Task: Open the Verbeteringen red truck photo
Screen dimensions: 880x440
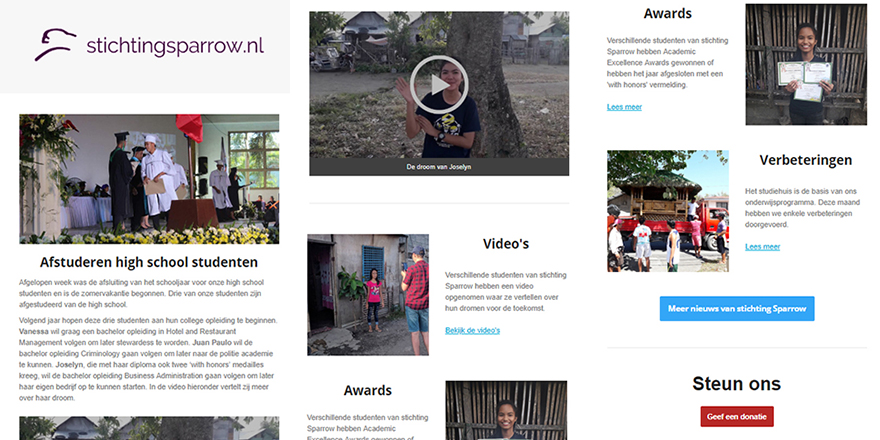Action: tap(667, 211)
